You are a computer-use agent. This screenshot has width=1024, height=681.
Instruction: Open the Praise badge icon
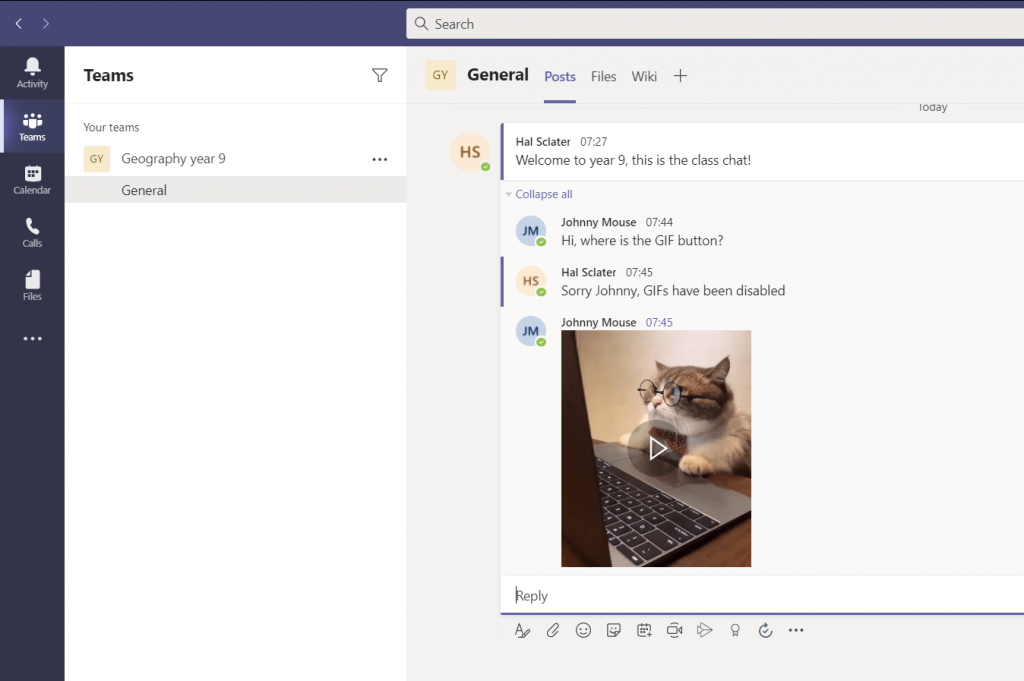point(735,630)
